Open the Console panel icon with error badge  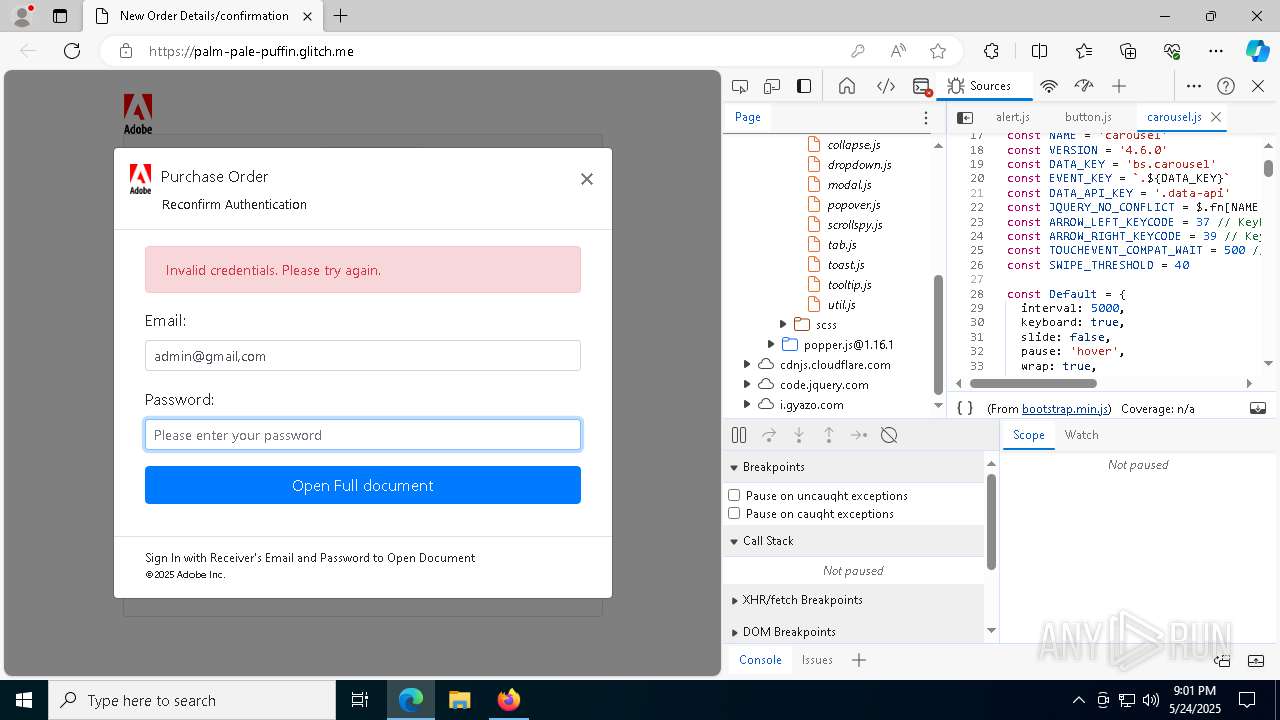(x=922, y=86)
